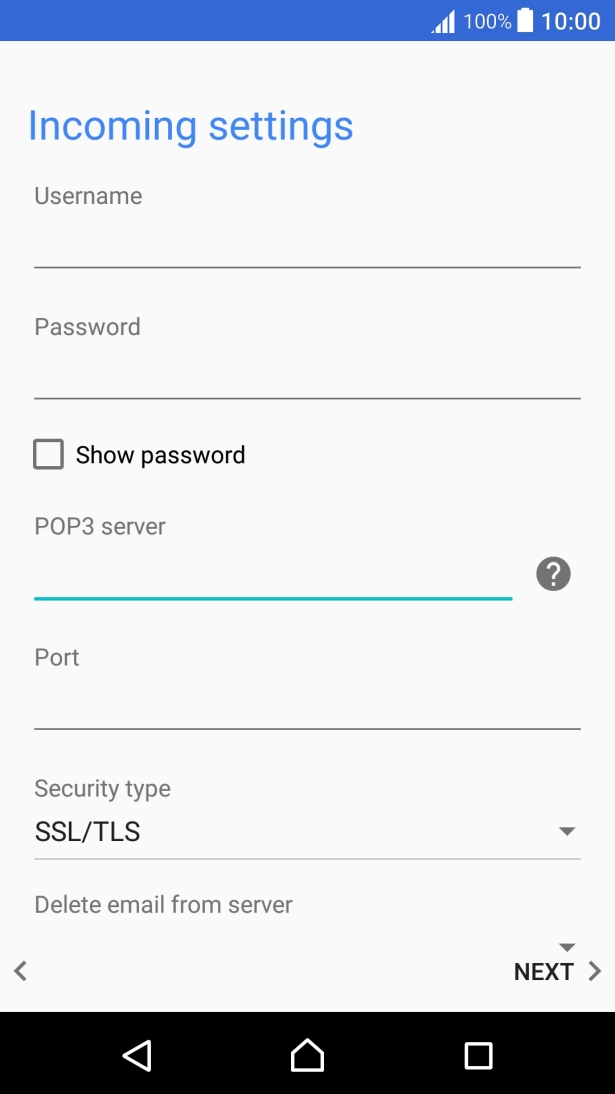Tap the right chevron beside NEXT
The height and width of the screenshot is (1094, 615).
595,971
